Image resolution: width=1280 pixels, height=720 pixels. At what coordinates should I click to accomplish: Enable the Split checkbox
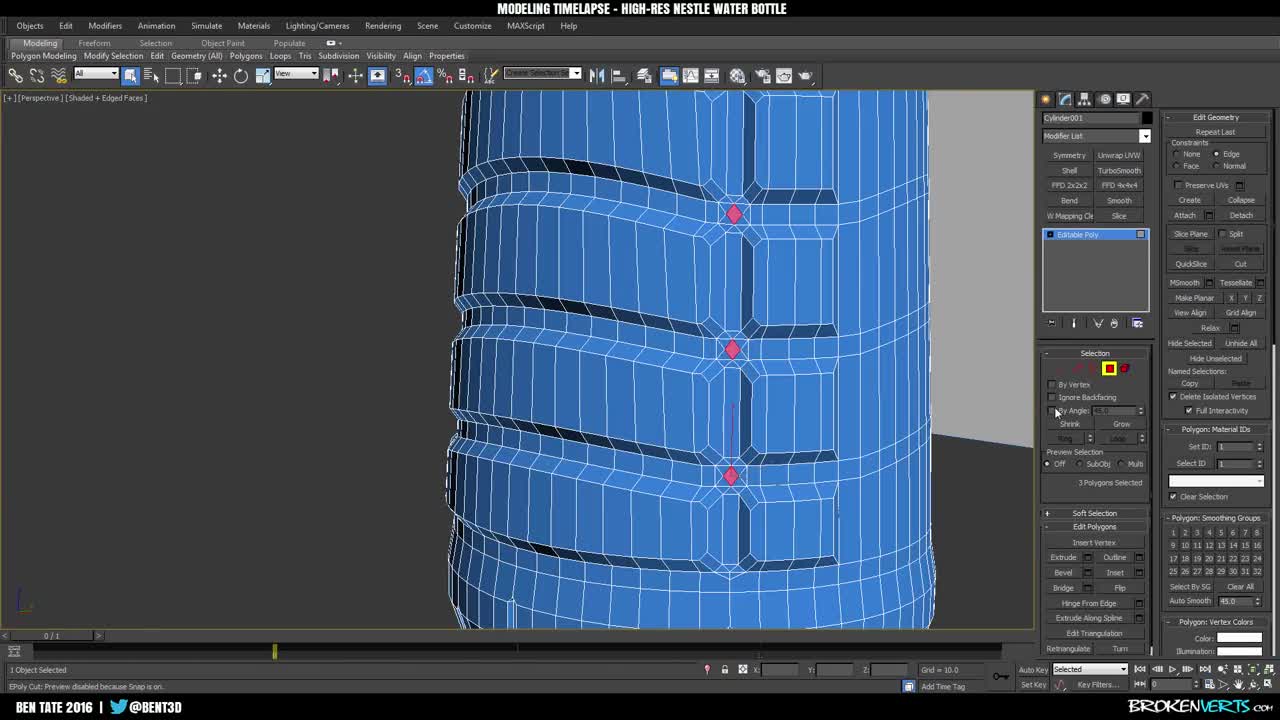tap(1222, 234)
